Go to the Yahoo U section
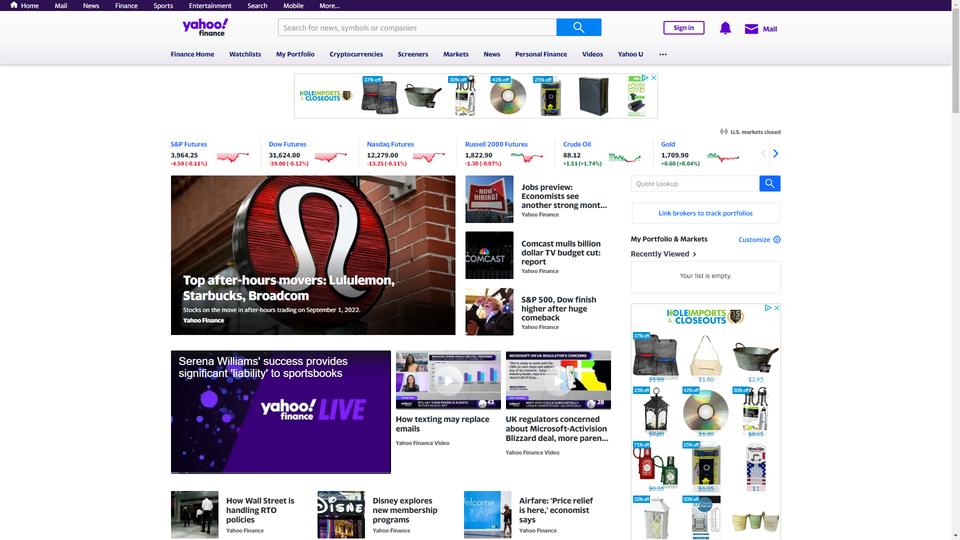Screen dimensions: 960x540 [x=630, y=54]
